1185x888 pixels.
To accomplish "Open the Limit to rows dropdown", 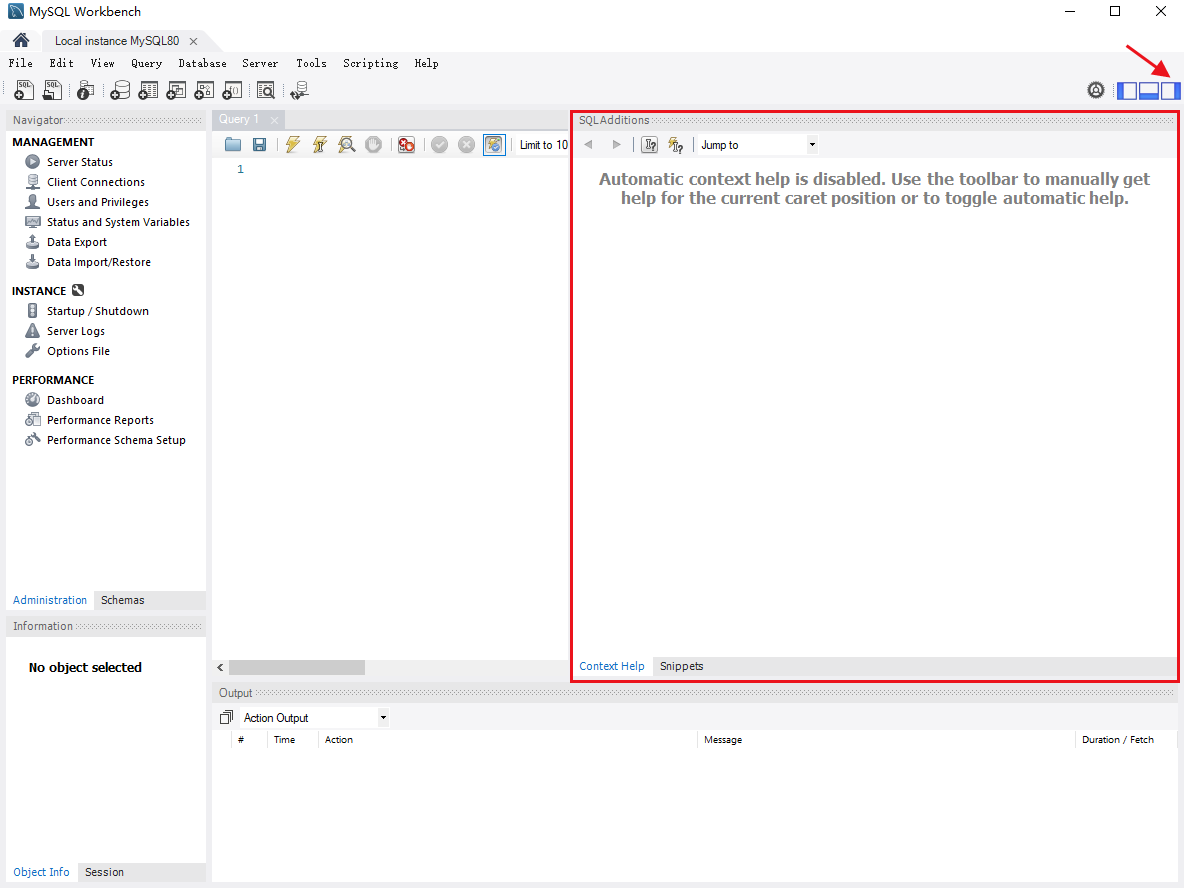I will tap(543, 144).
